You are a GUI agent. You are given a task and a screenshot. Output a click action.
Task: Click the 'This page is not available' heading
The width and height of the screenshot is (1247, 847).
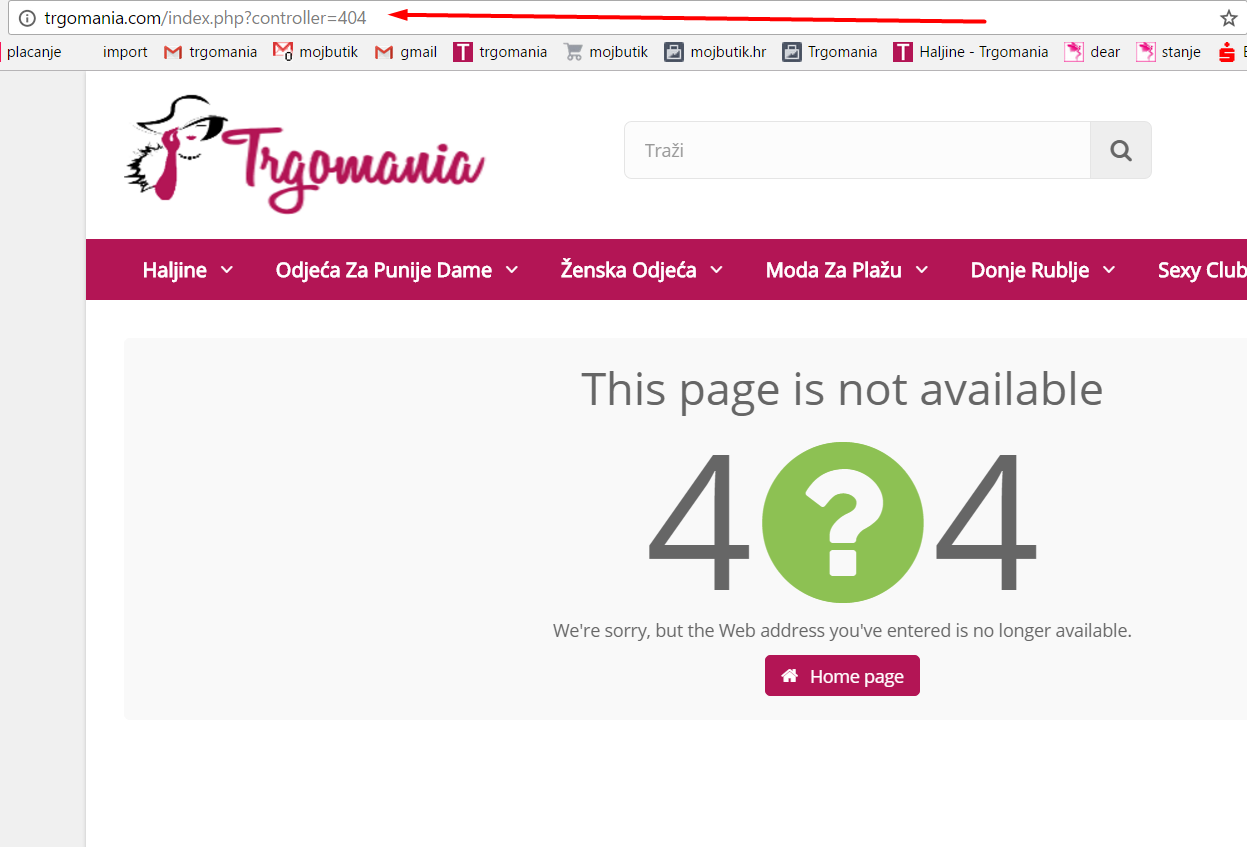tap(842, 389)
